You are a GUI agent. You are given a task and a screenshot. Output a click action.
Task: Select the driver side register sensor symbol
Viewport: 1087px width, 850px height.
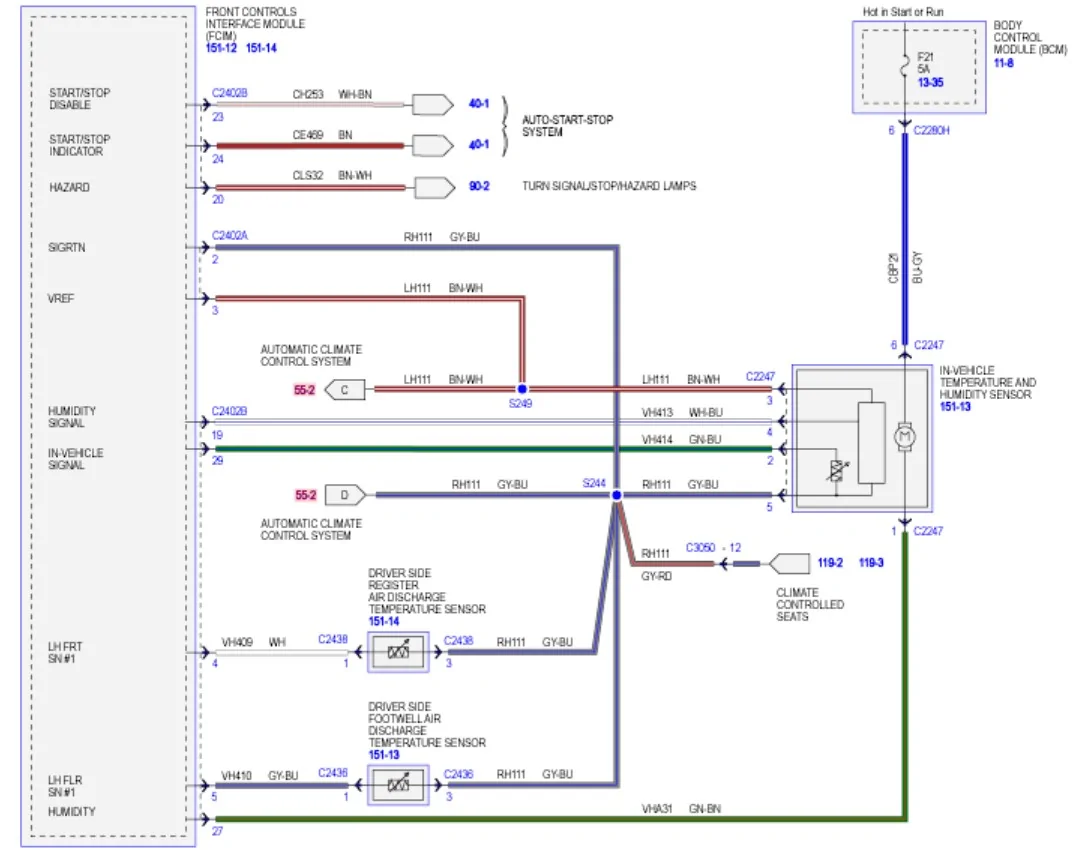(398, 652)
